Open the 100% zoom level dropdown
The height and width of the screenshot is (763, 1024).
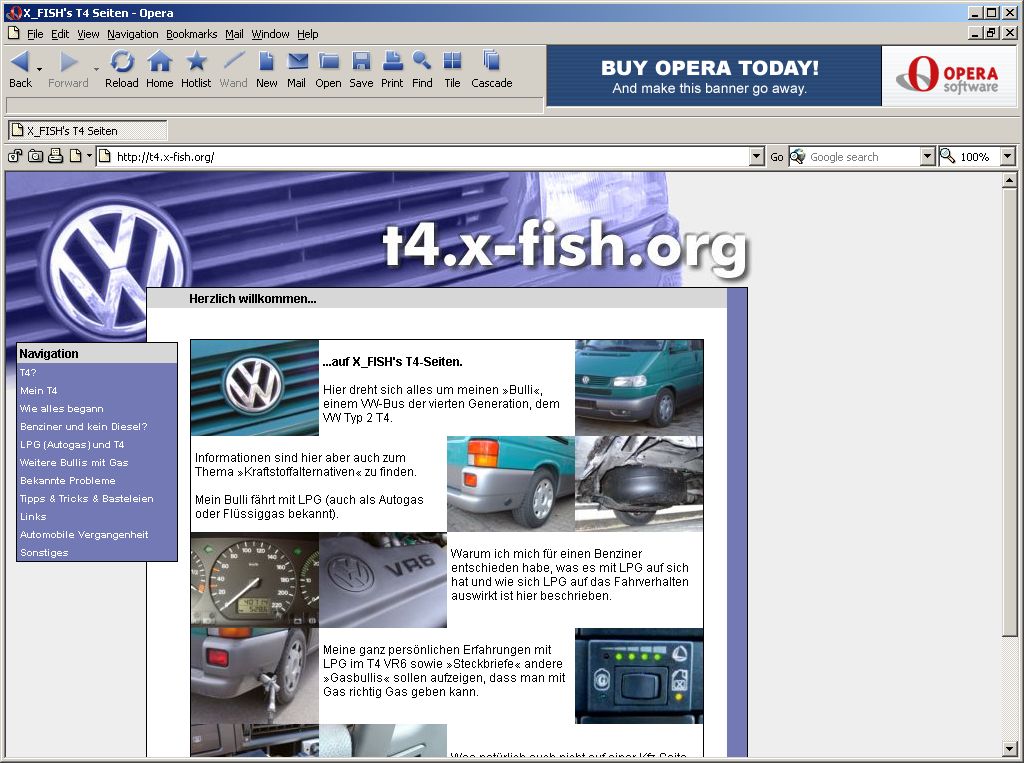pos(1007,157)
